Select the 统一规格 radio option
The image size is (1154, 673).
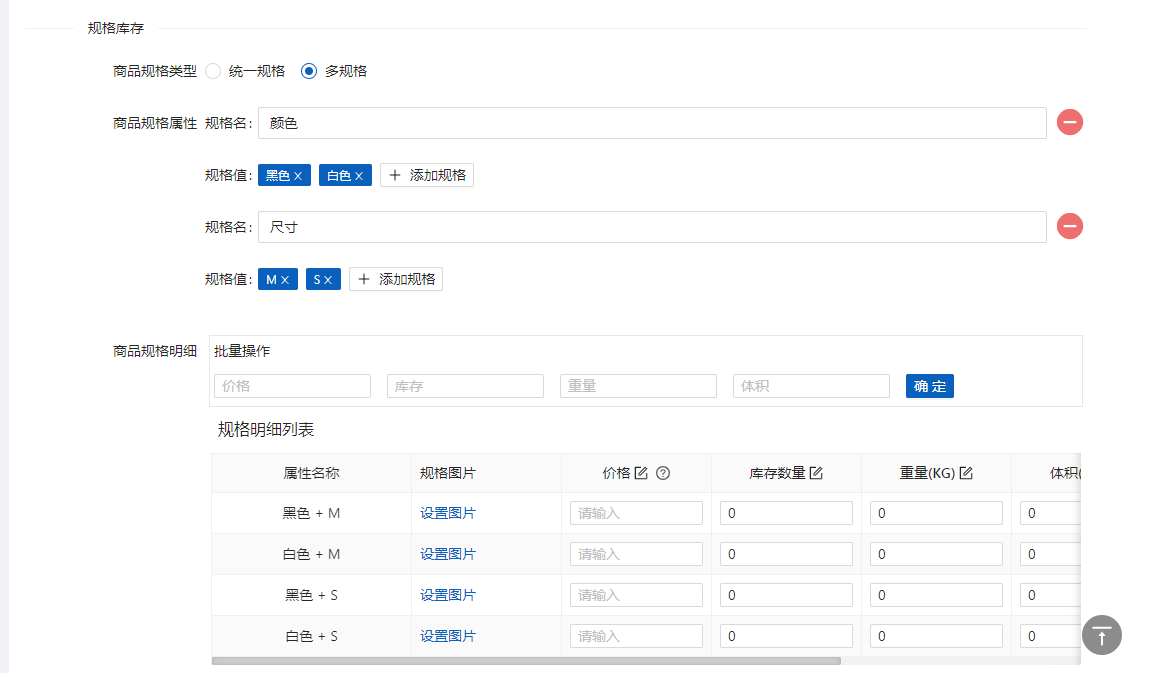coord(213,71)
